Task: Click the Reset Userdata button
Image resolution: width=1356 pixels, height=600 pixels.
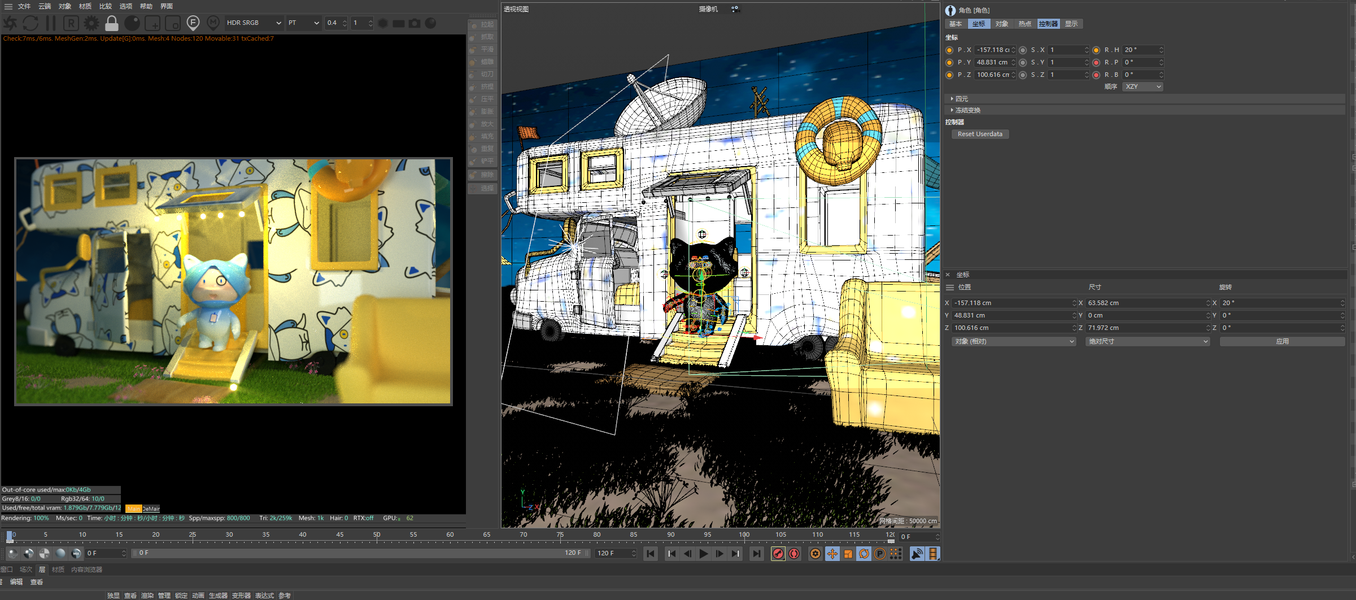Action: point(980,133)
